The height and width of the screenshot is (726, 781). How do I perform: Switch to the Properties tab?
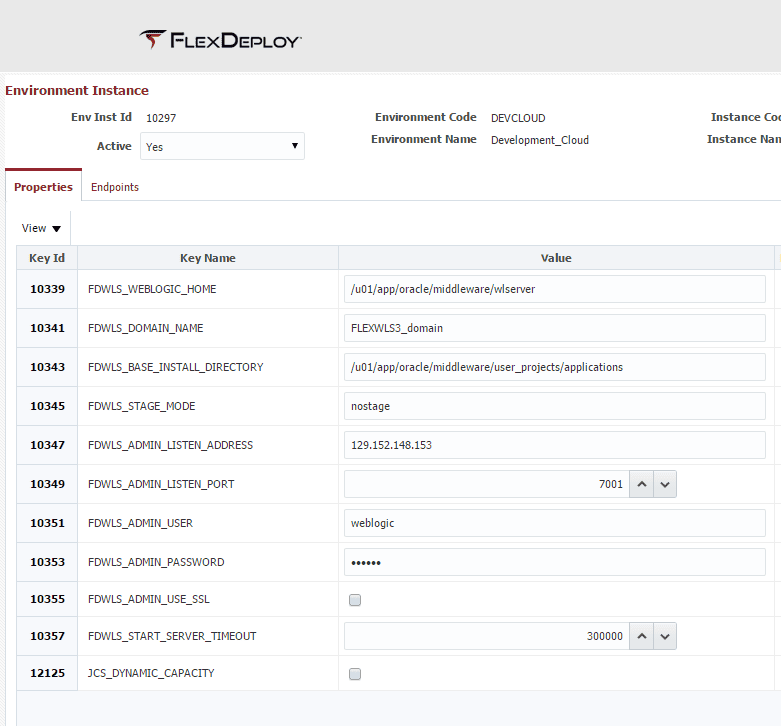tap(43, 187)
